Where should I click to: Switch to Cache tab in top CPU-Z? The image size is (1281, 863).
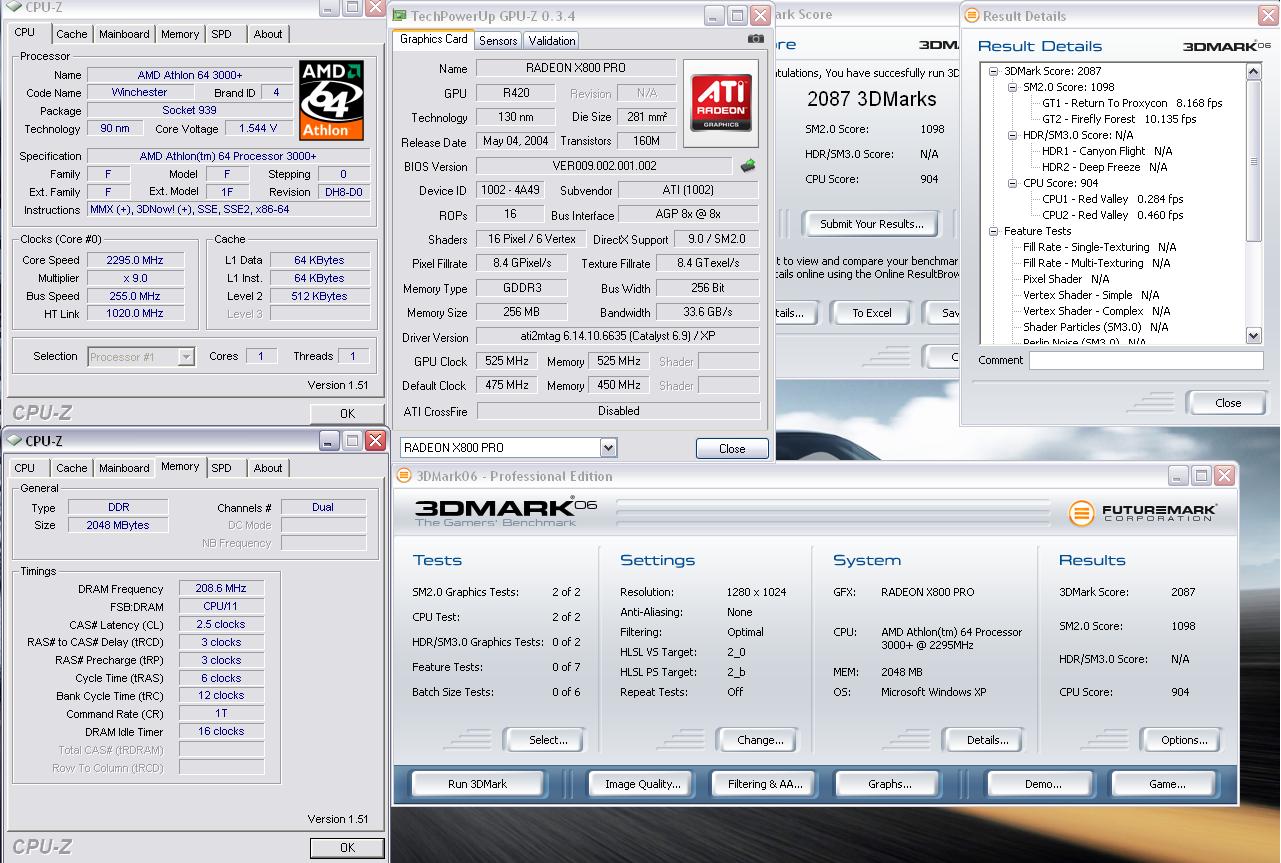tap(71, 34)
